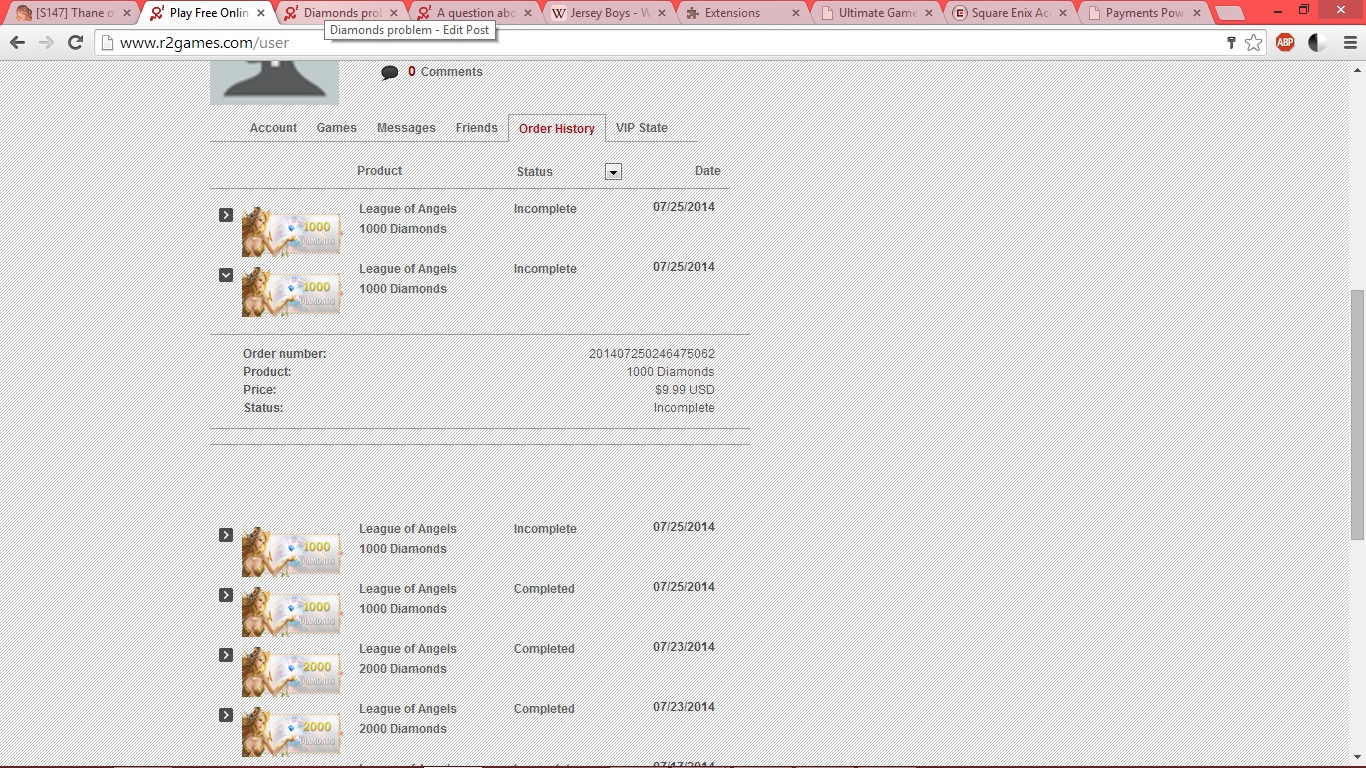This screenshot has height=768, width=1366.
Task: Expand the first Completed 2000 Diamonds order
Action: point(226,655)
